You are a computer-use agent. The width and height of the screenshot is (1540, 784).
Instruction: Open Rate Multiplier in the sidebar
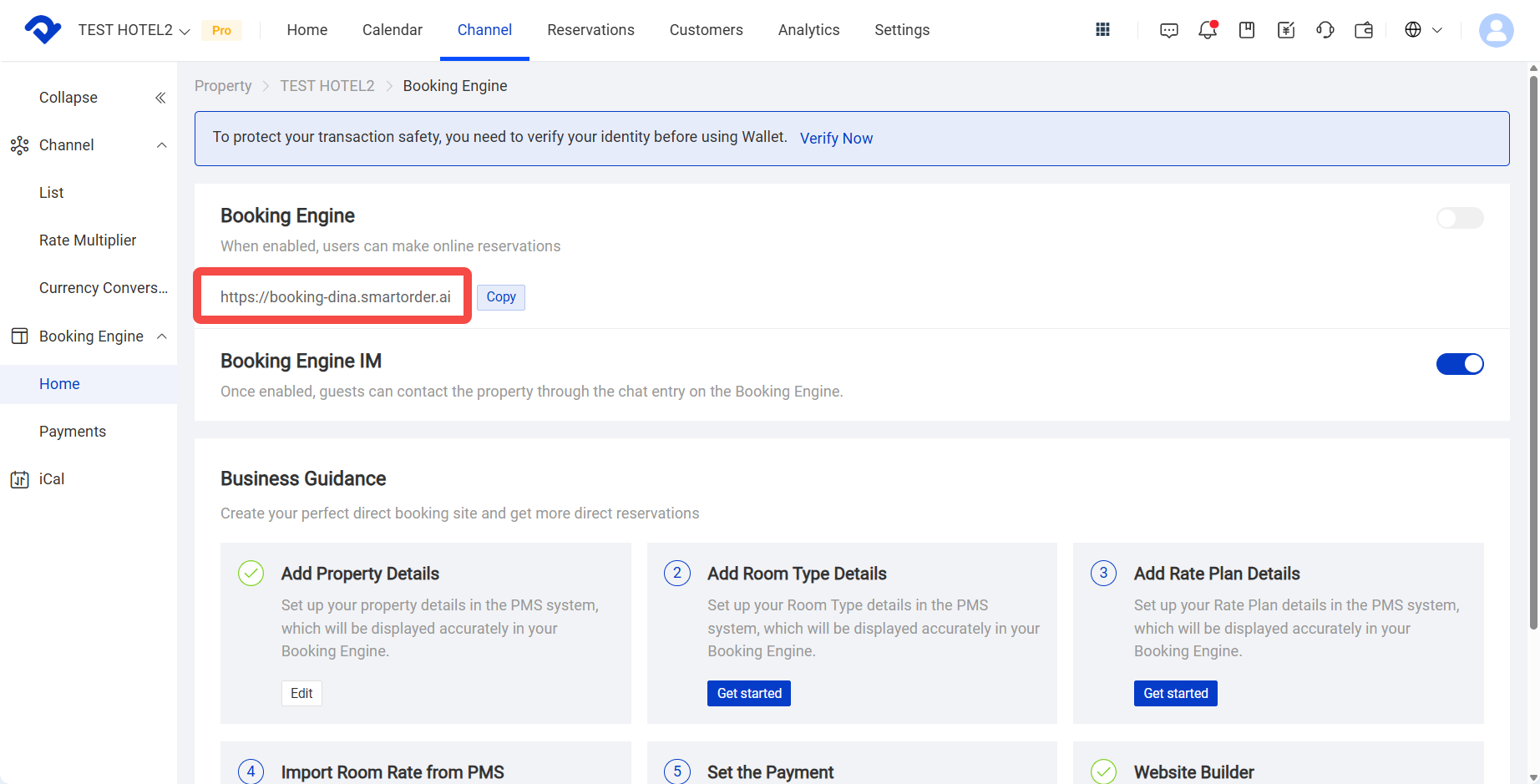[89, 240]
